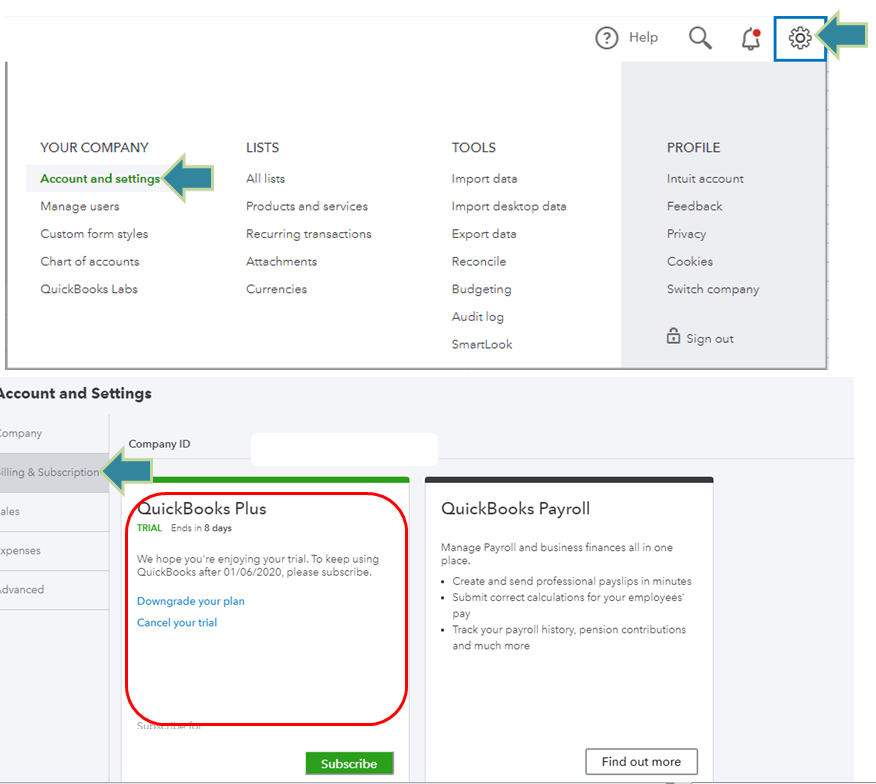
Task: Click the YOUR COMPANY heading
Action: [x=94, y=148]
